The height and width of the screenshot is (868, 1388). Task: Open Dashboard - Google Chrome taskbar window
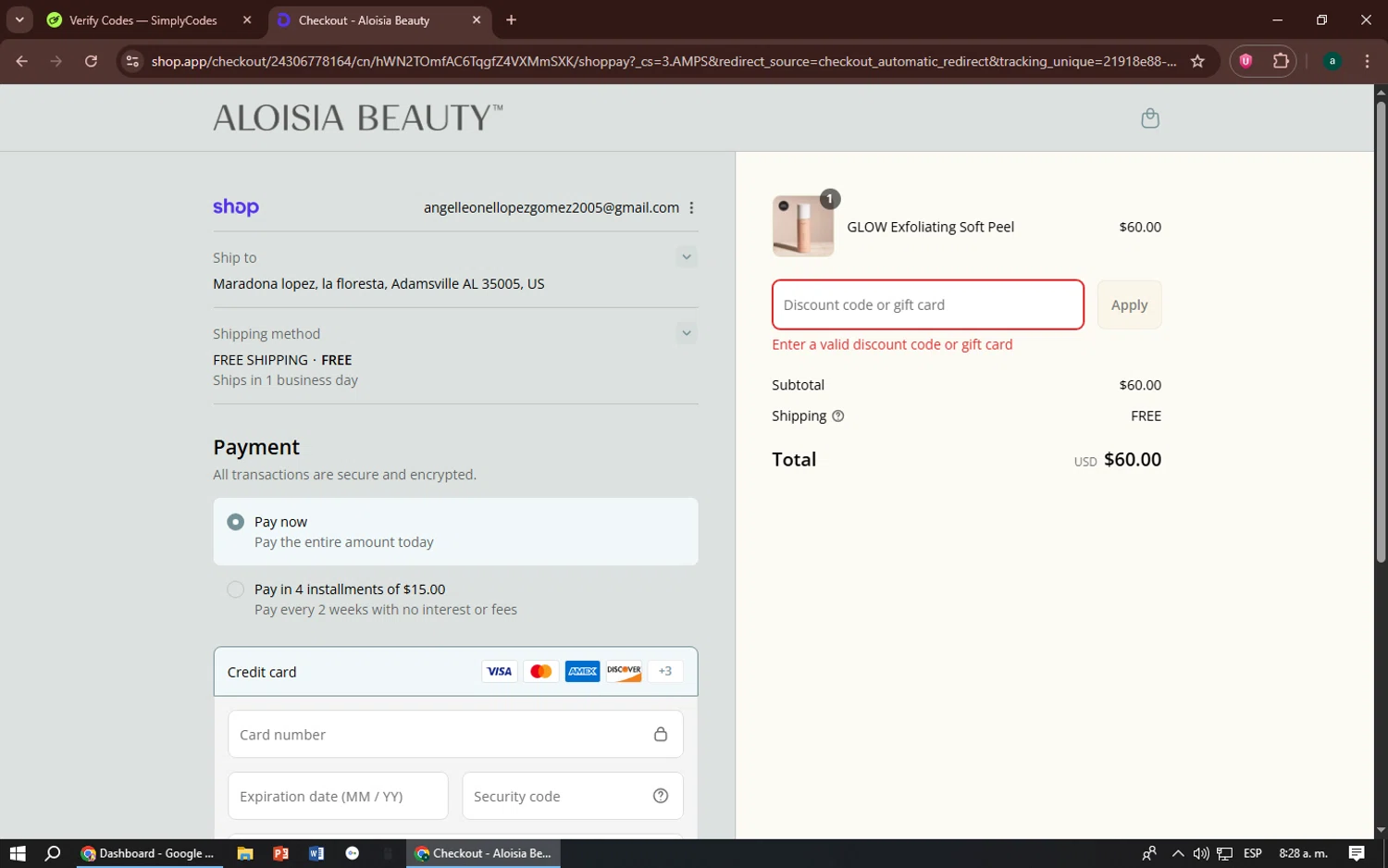click(x=148, y=853)
